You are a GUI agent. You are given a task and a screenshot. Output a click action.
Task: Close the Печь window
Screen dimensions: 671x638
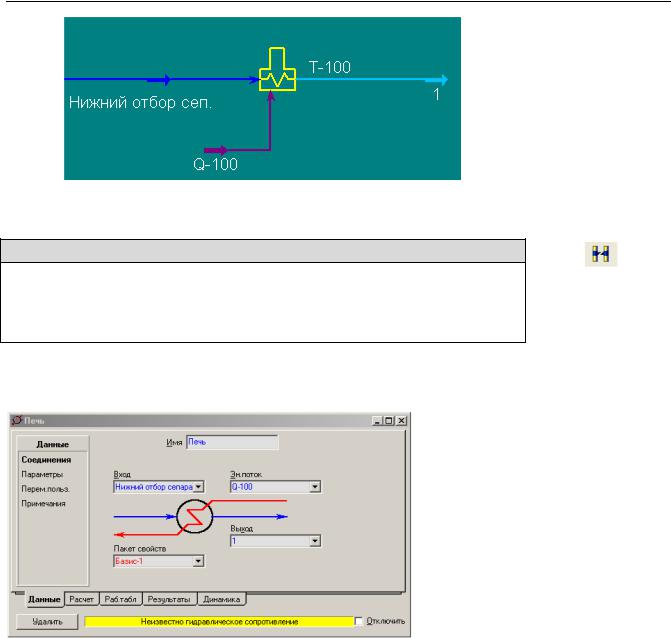tap(401, 421)
